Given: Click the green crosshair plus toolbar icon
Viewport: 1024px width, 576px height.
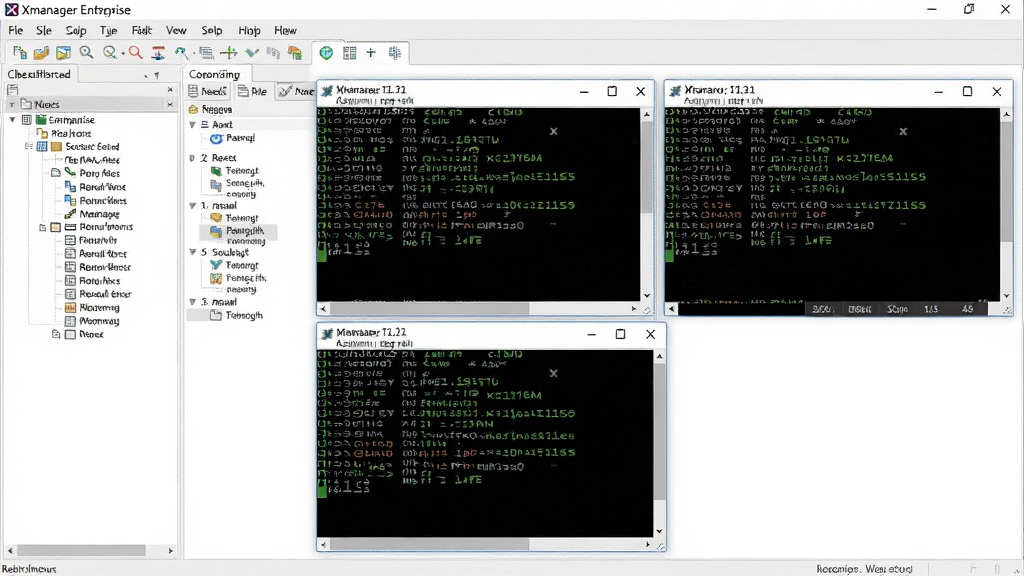Looking at the screenshot, I should click(x=229, y=53).
